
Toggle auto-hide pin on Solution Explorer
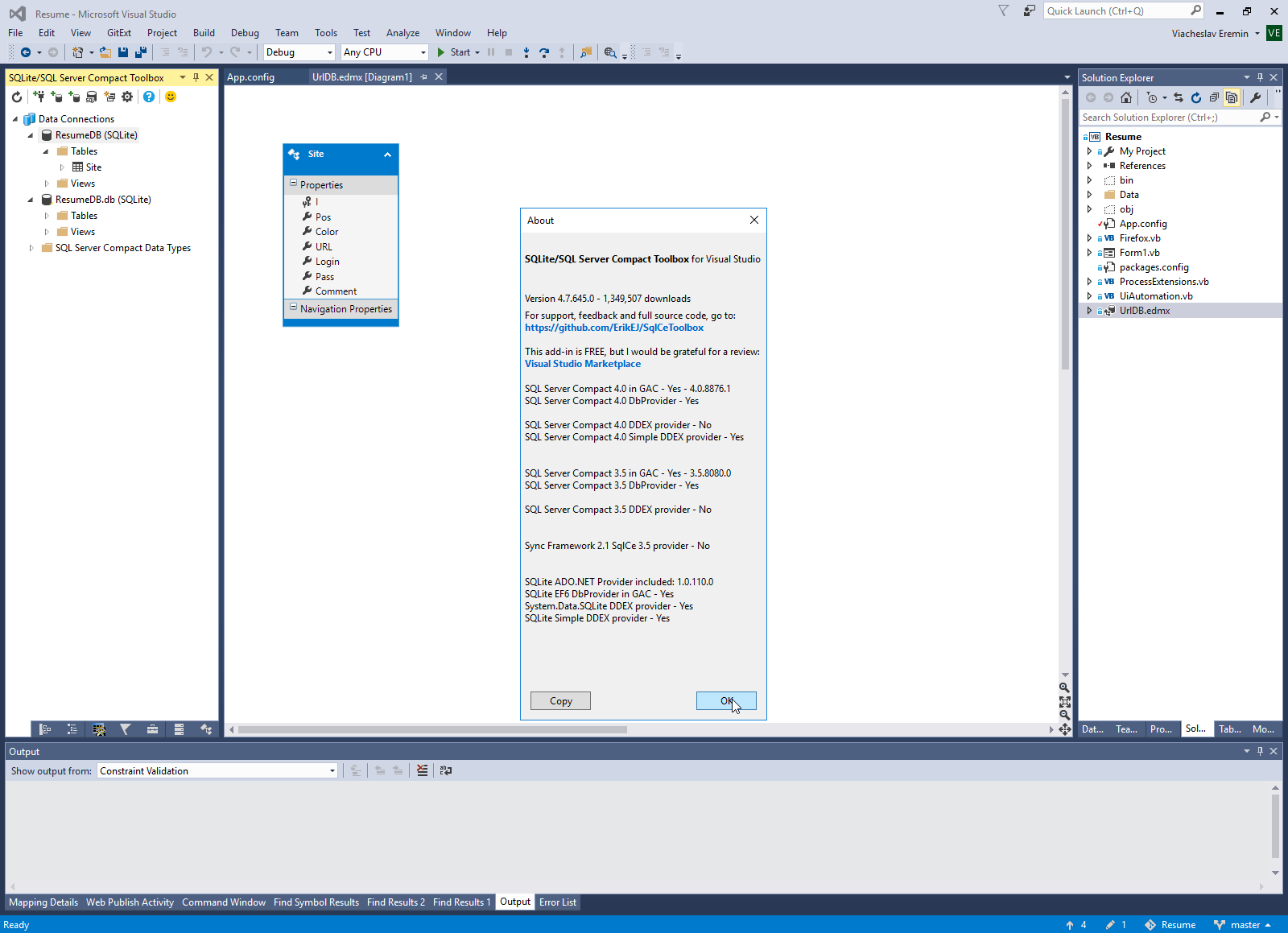point(1260,77)
